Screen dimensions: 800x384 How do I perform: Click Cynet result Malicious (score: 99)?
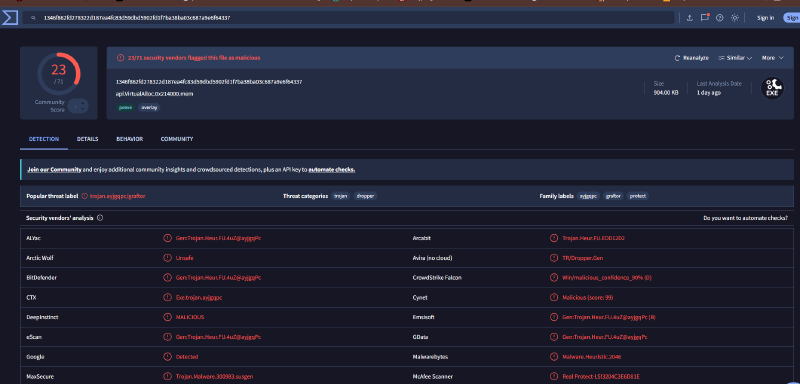[588, 297]
